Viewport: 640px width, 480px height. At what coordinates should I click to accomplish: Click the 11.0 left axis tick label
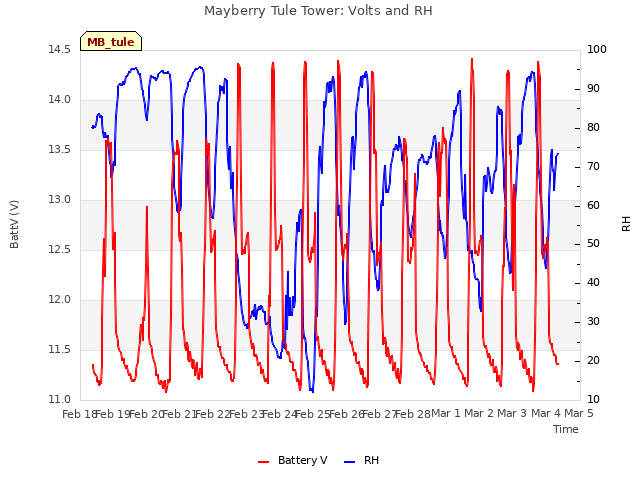tap(60, 400)
